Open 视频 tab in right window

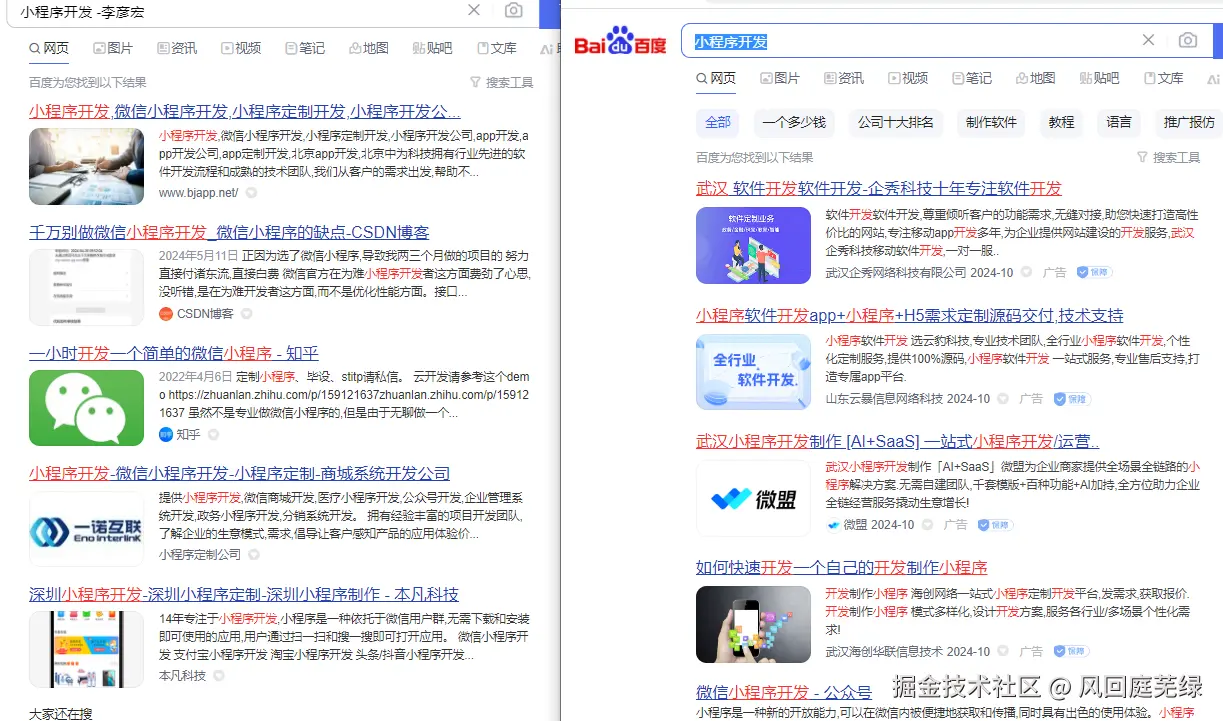tap(908, 78)
